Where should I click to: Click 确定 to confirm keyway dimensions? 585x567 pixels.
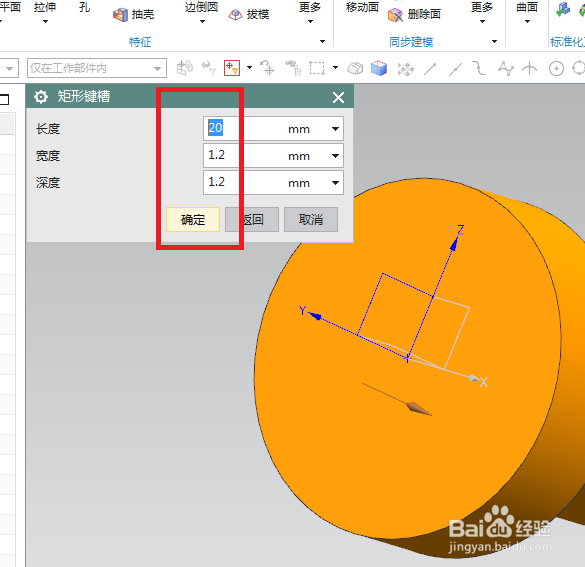coord(193,220)
